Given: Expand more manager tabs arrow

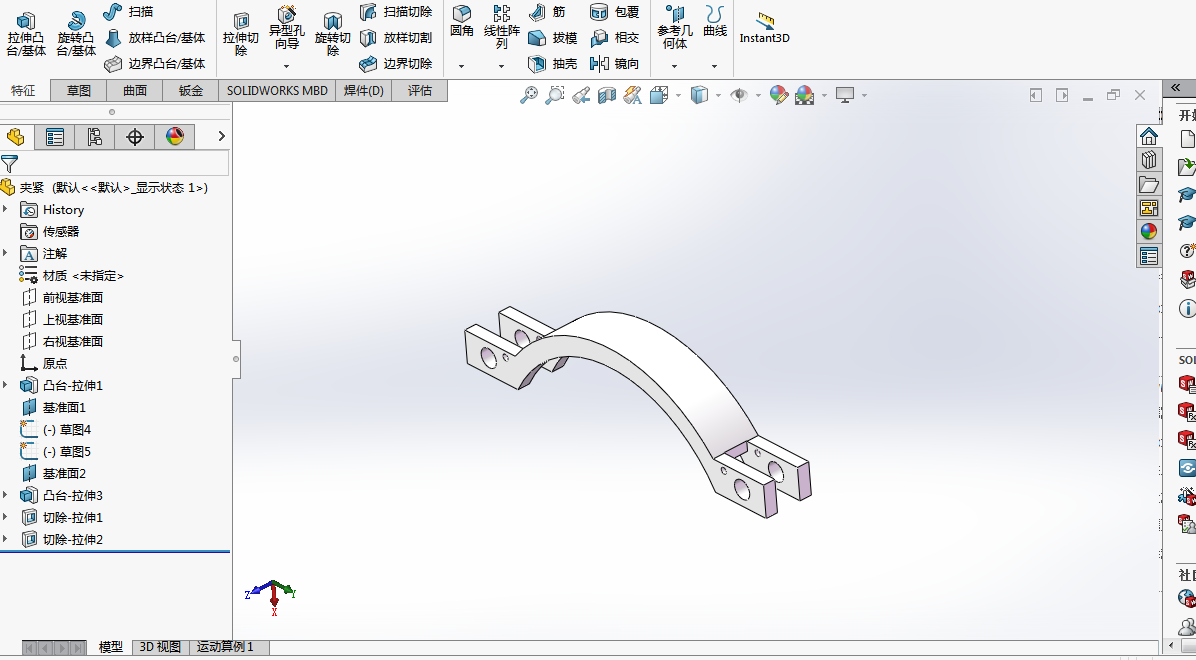Looking at the screenshot, I should click(221, 136).
